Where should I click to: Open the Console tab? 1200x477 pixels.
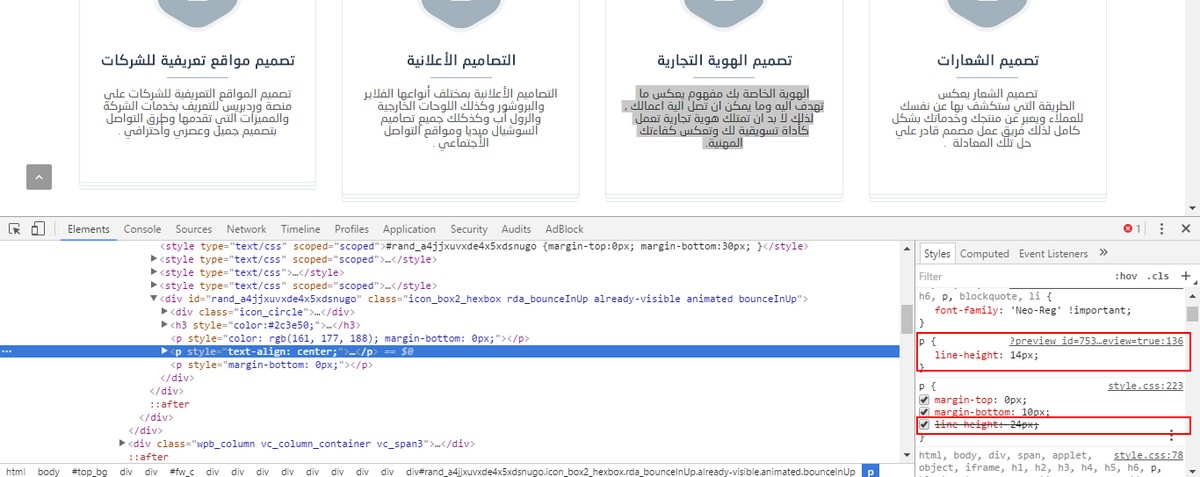pos(142,229)
